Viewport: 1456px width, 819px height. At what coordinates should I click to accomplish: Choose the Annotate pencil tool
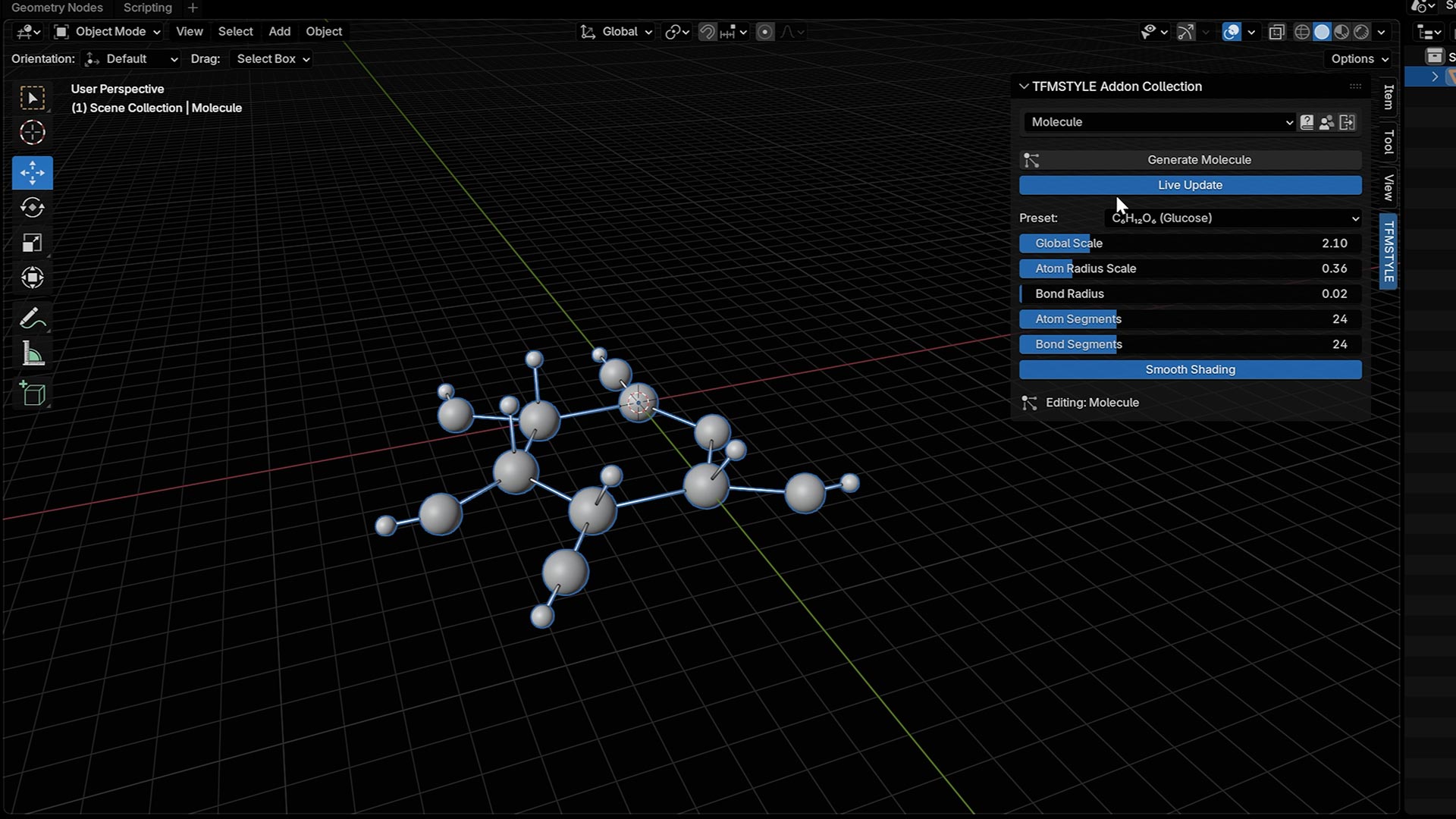click(x=32, y=318)
